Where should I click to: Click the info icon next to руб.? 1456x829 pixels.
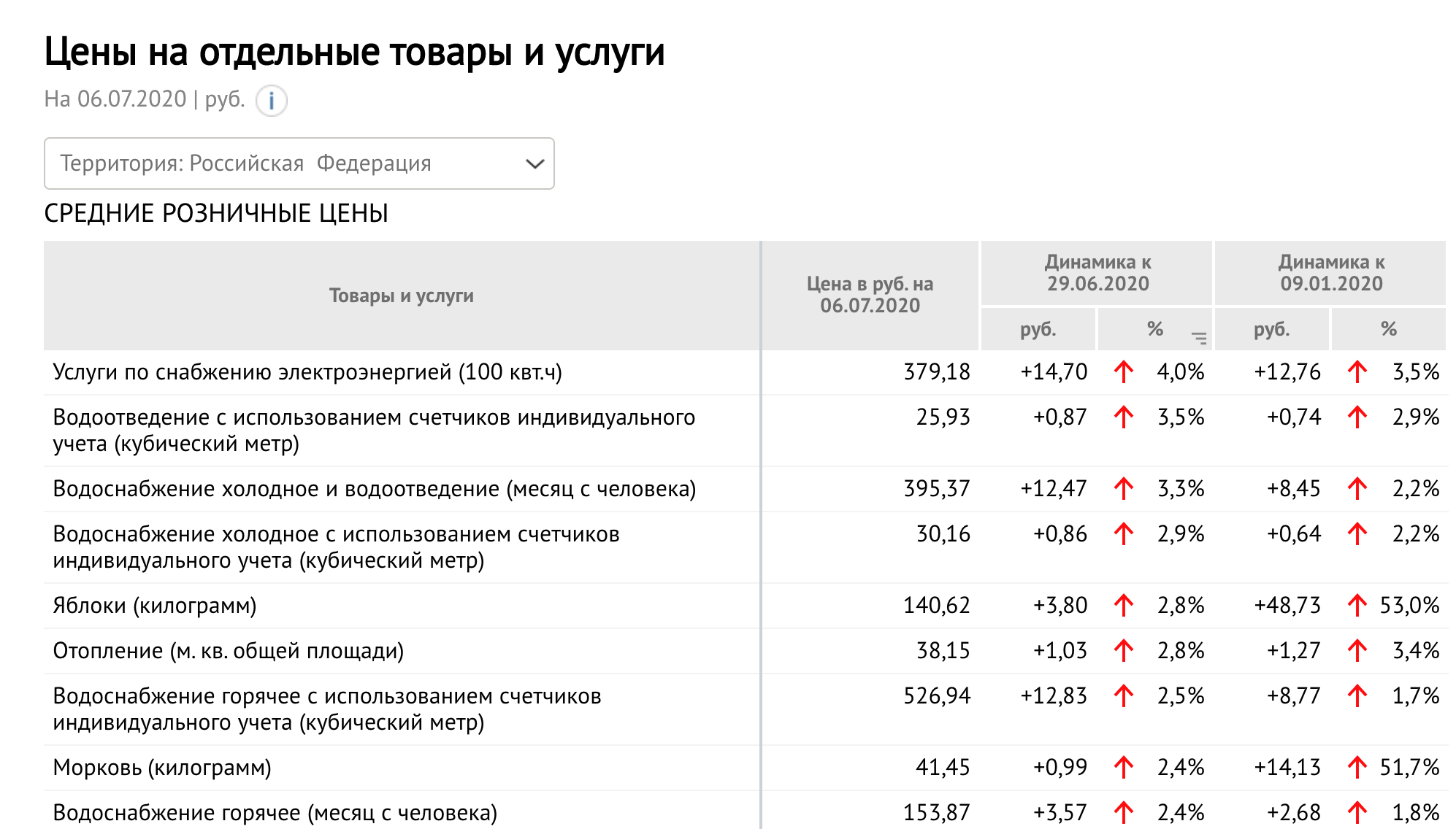coord(271,101)
